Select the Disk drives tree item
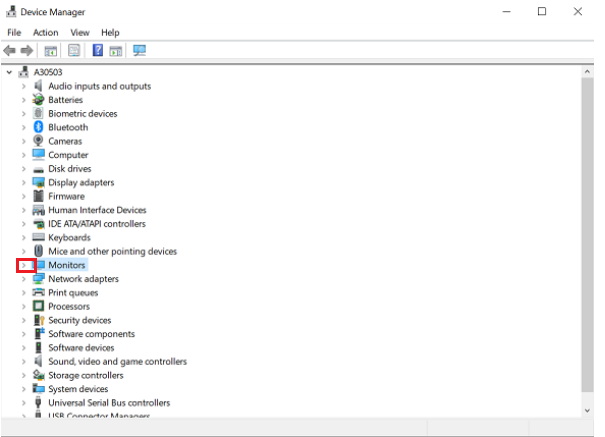The height and width of the screenshot is (437, 605). tap(69, 169)
